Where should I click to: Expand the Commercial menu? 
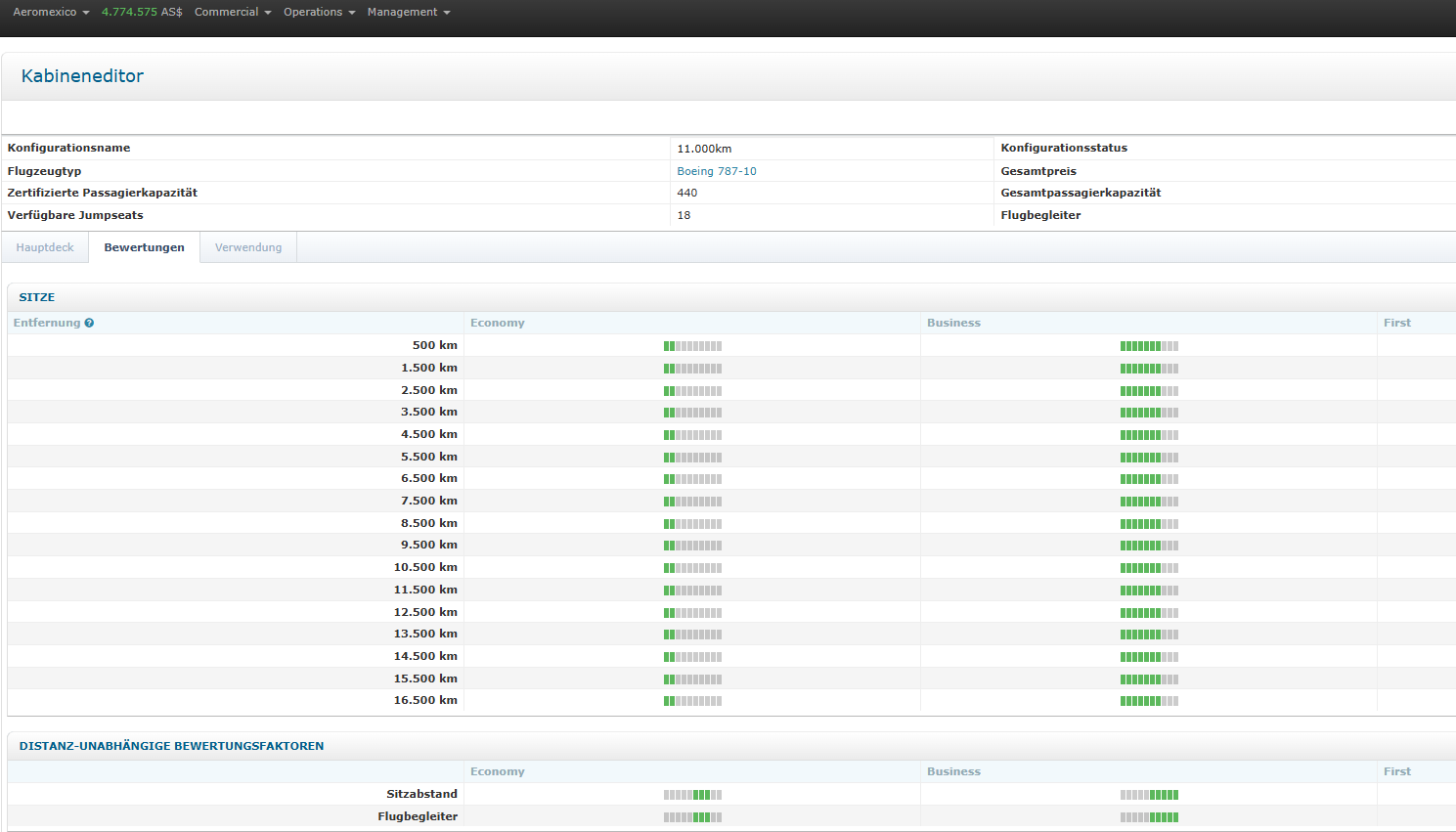coord(233,12)
